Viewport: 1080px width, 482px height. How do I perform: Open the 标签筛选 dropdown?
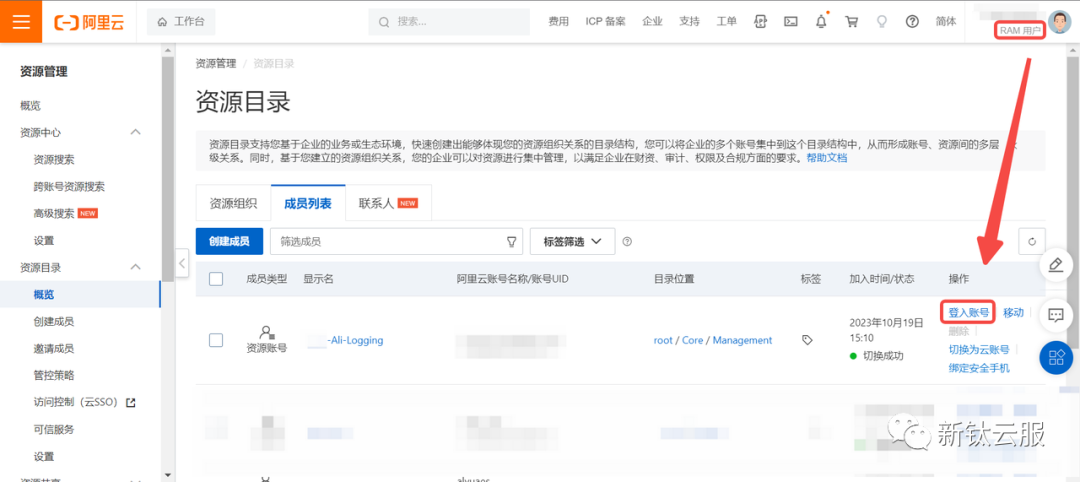(572, 242)
